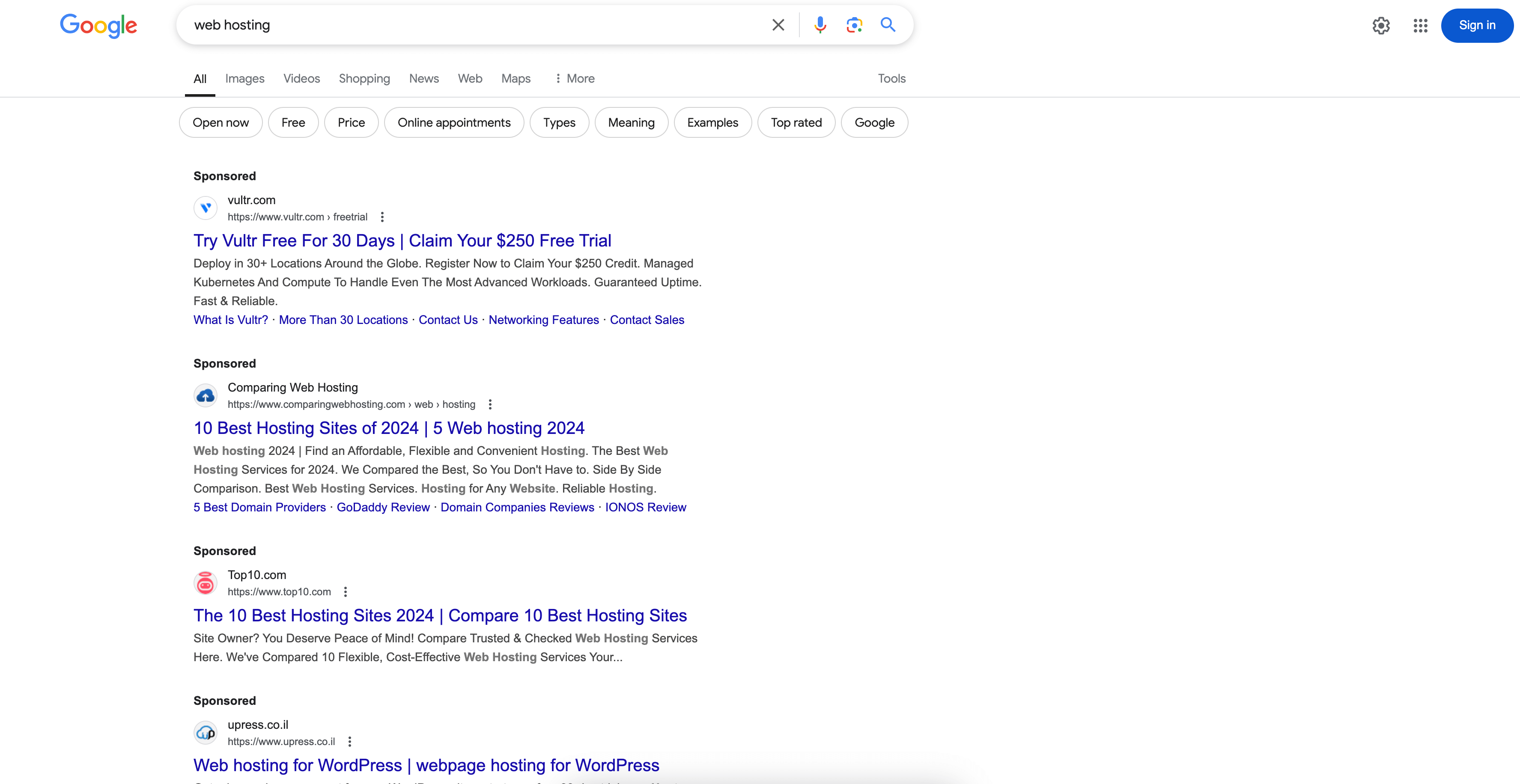The width and height of the screenshot is (1520, 784).
Task: Click the search settings gear icon
Action: coord(1381,25)
